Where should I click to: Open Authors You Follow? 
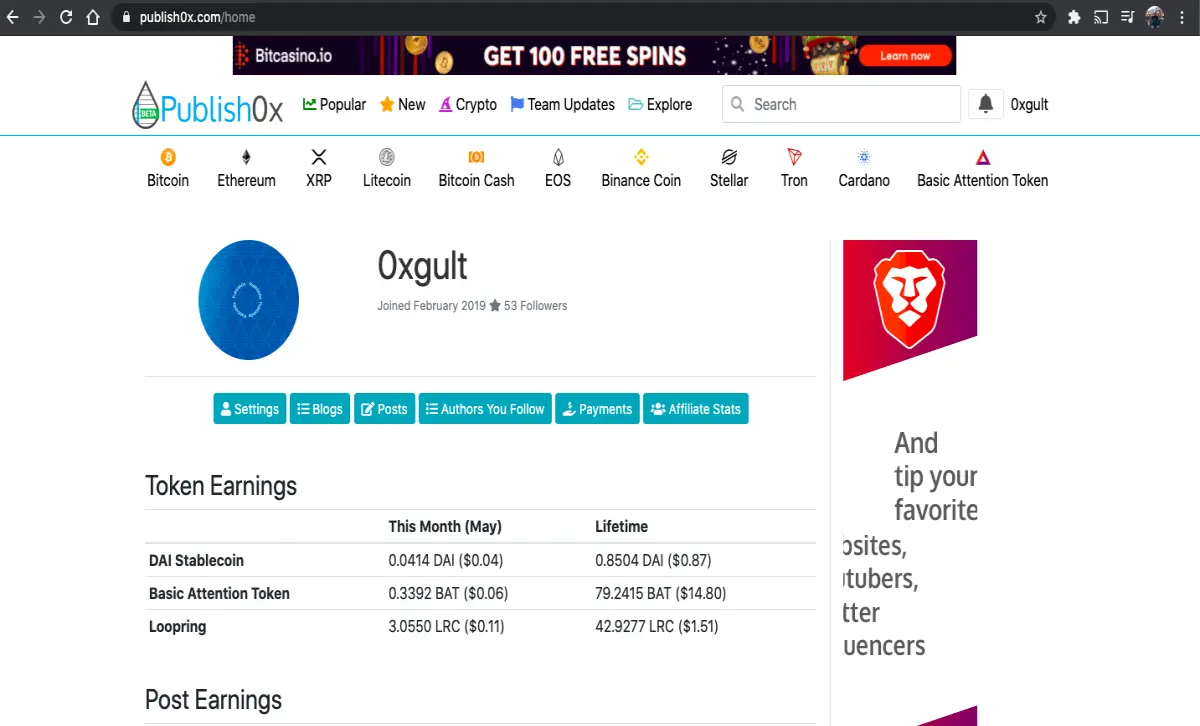click(485, 409)
